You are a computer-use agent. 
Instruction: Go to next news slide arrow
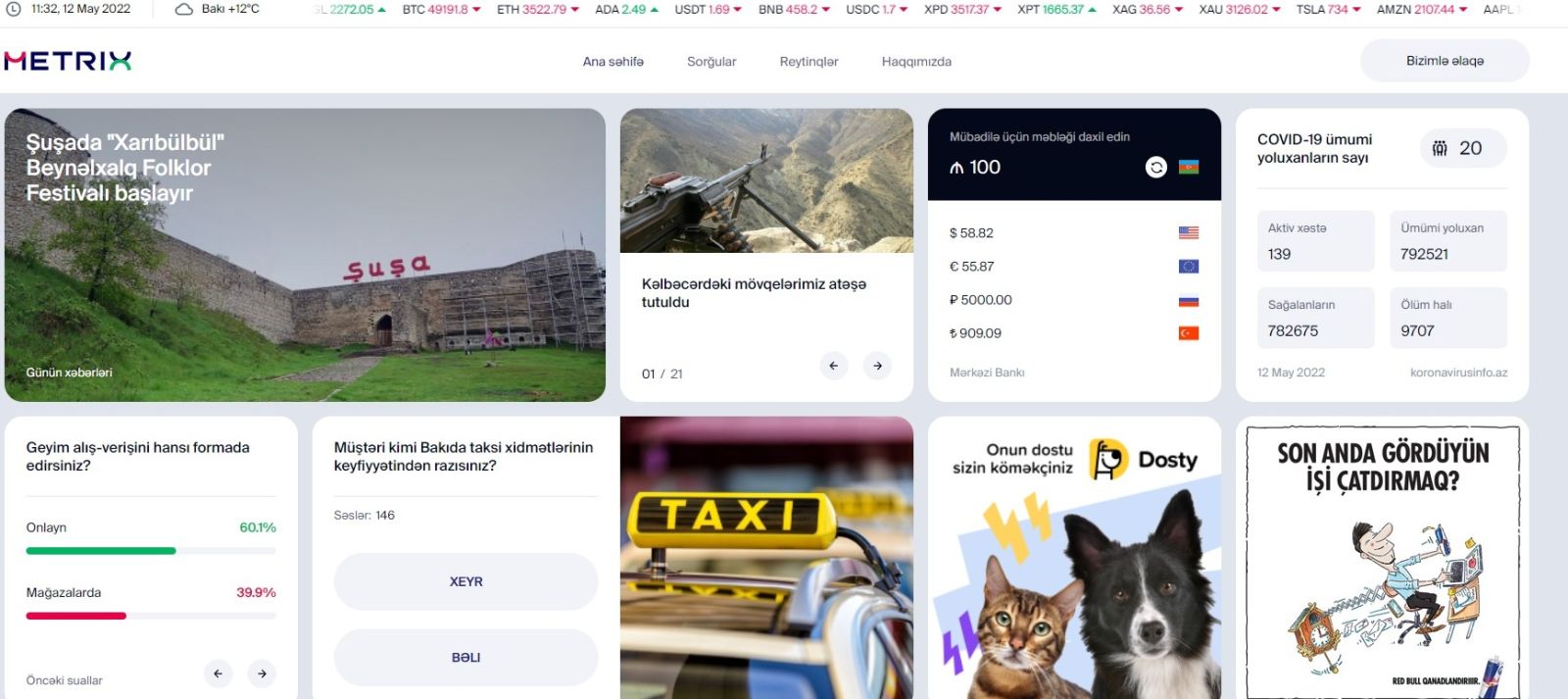[x=877, y=366]
